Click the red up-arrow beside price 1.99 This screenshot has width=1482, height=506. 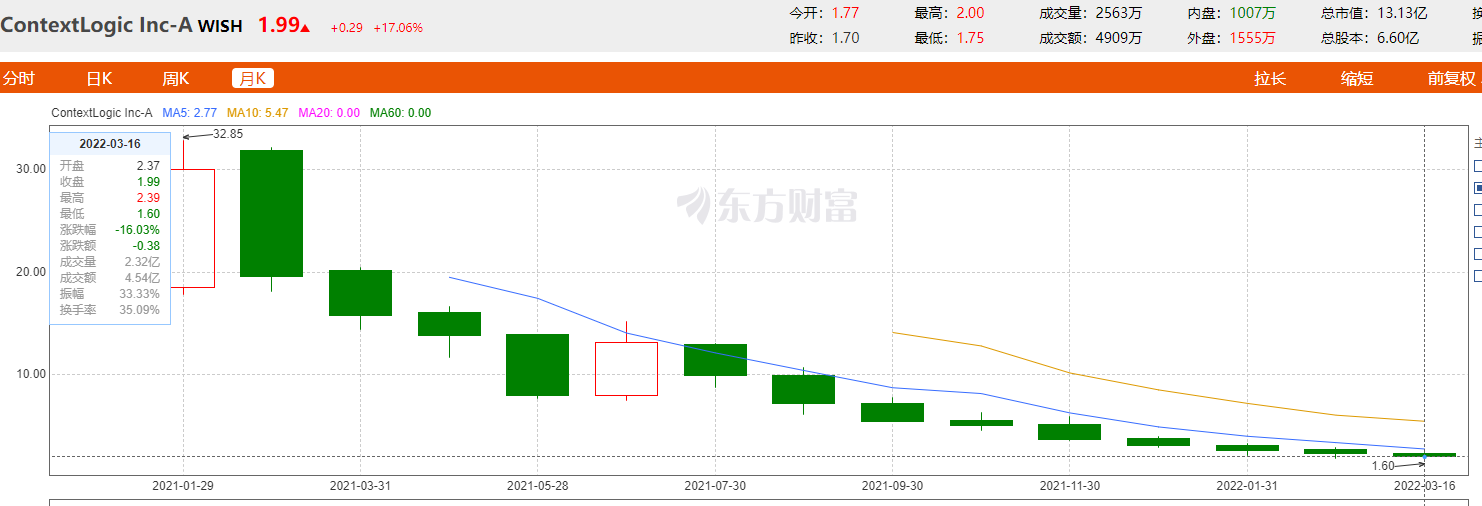tap(305, 27)
